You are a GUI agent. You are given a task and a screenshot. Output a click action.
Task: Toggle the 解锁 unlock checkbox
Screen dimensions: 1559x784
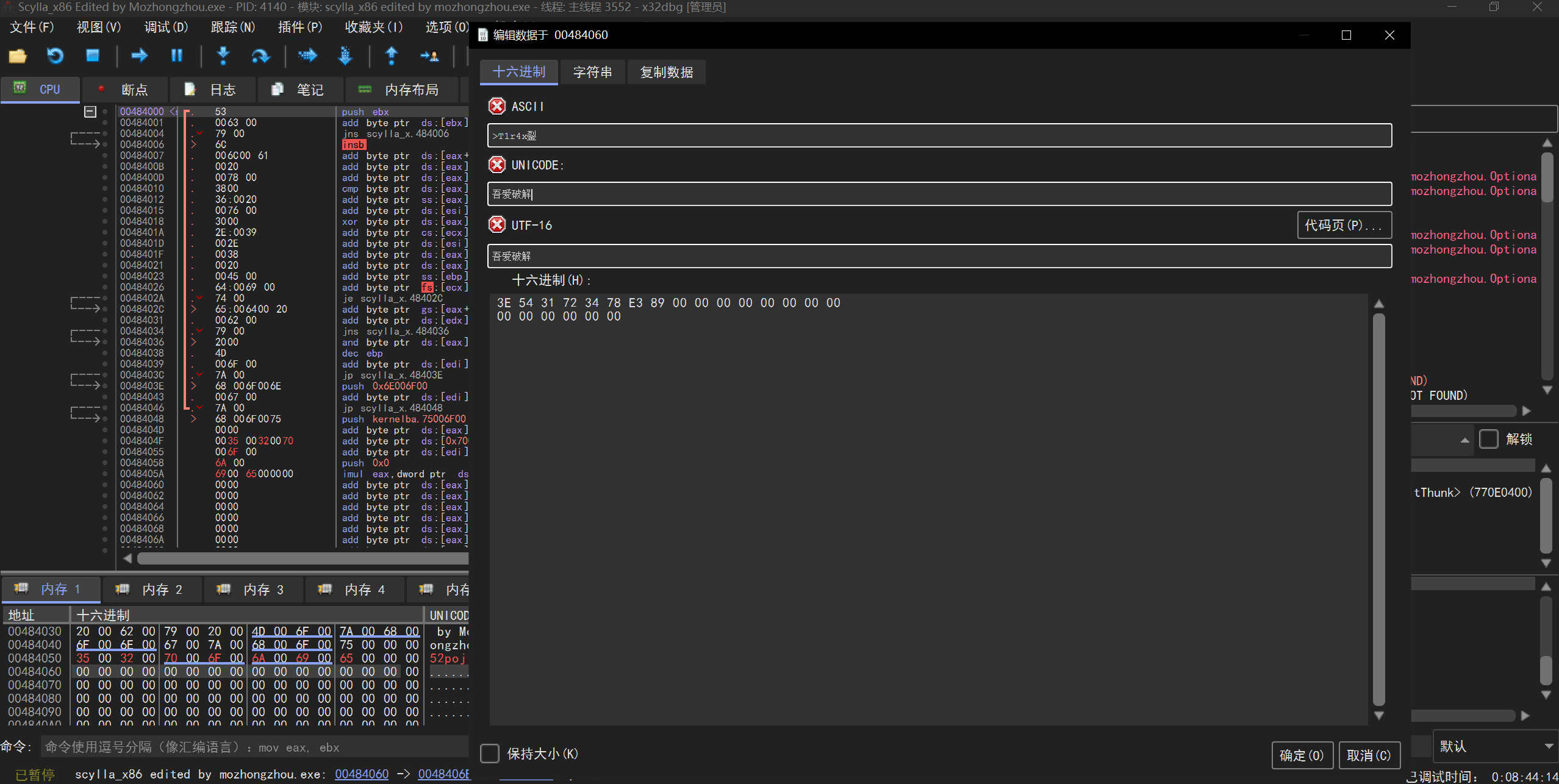pyautogui.click(x=1488, y=439)
